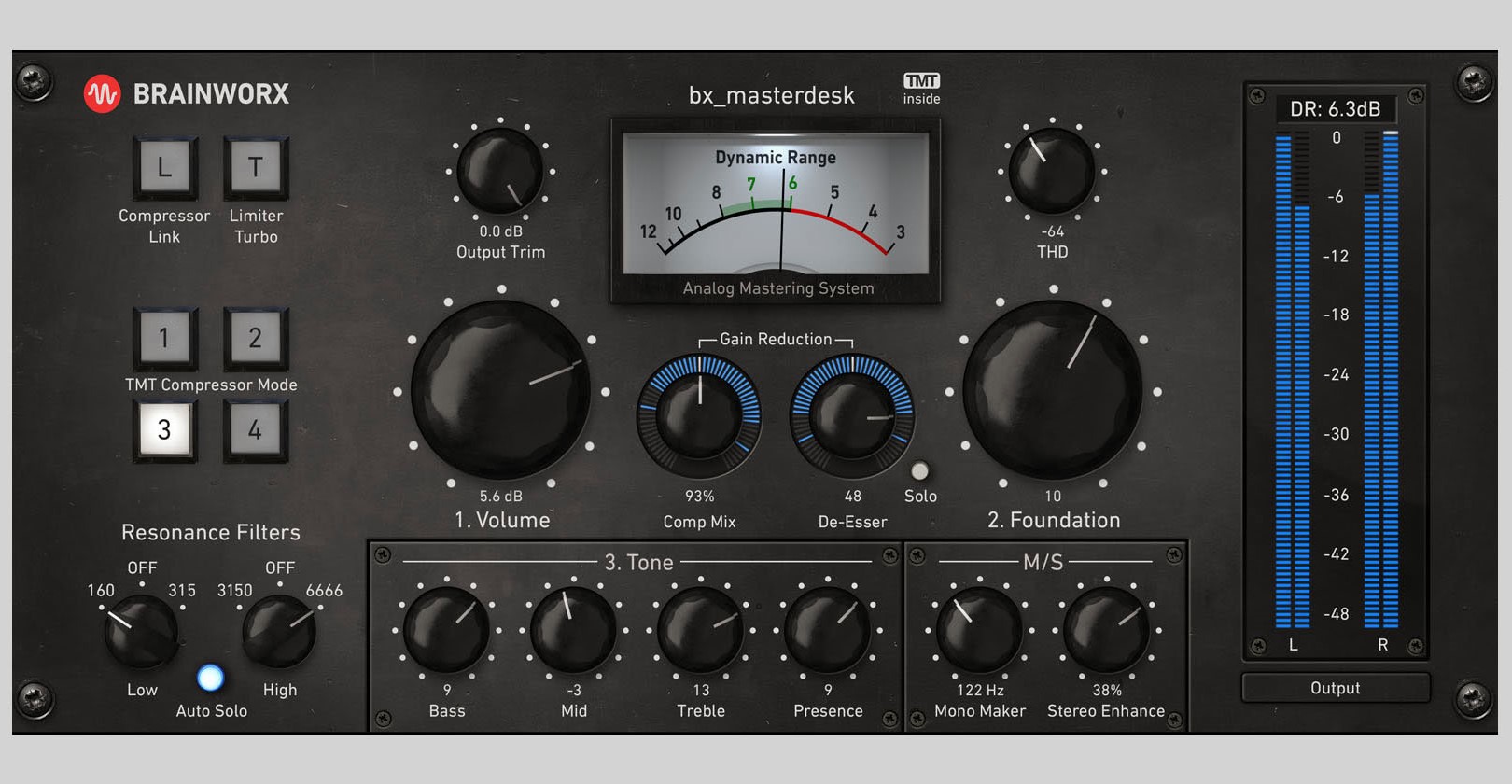Toggle the De-Esser Solo button
The image size is (1512, 784).
tap(919, 470)
